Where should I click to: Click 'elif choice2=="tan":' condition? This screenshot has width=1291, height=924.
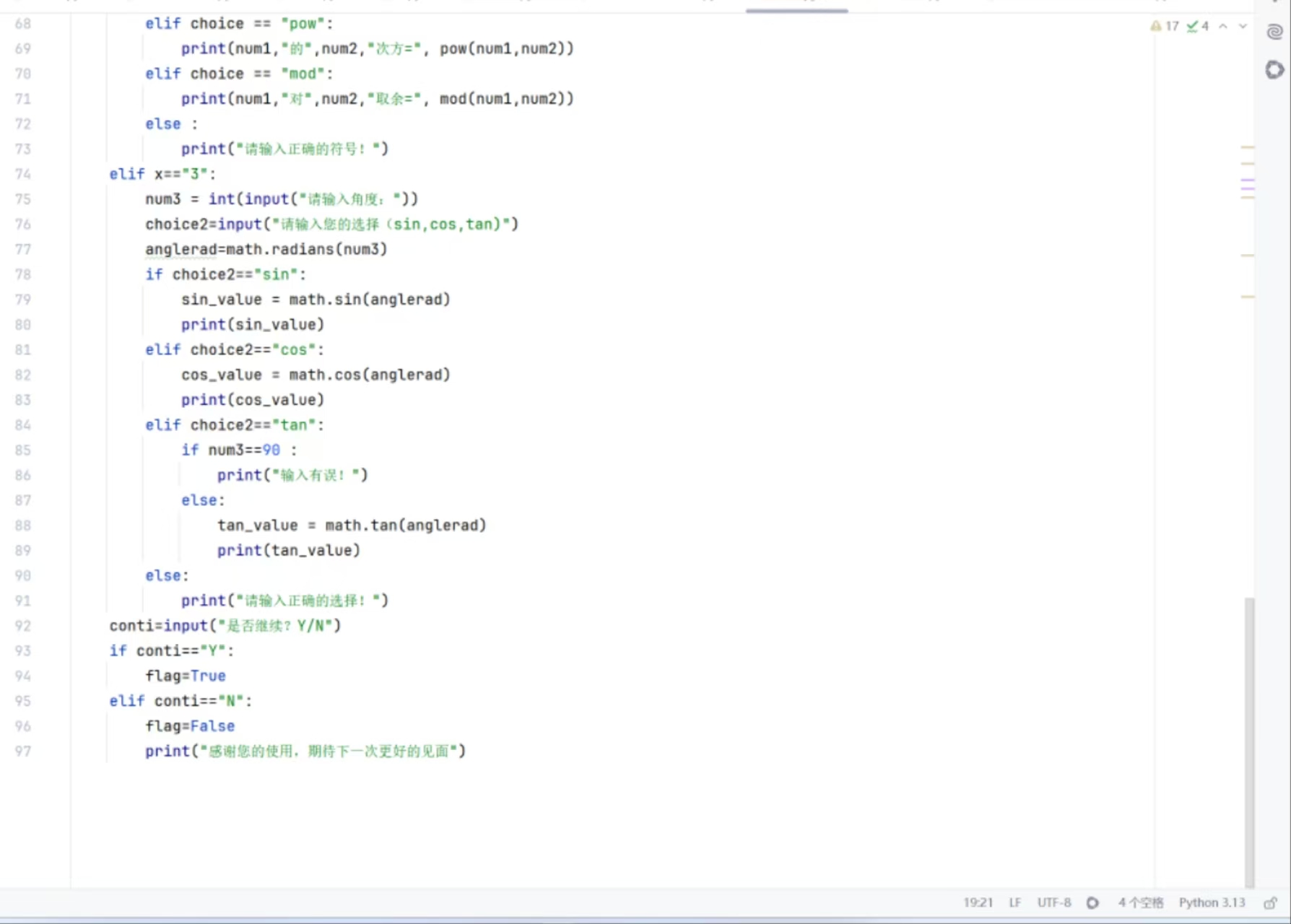click(x=235, y=425)
